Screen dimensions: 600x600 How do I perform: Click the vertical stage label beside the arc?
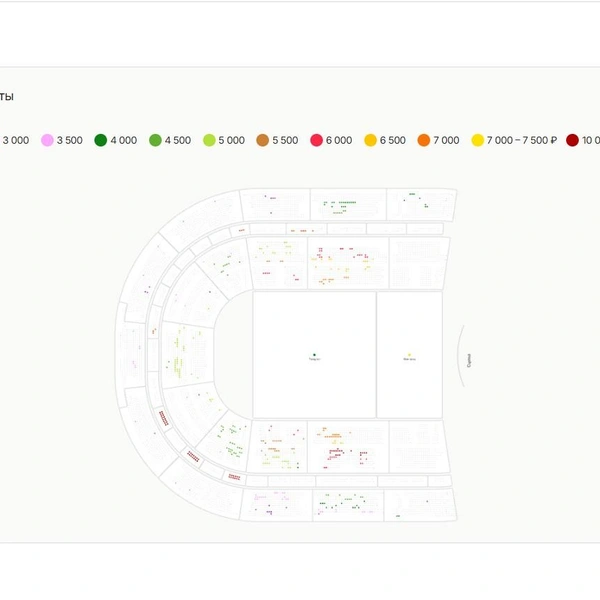coord(470,358)
